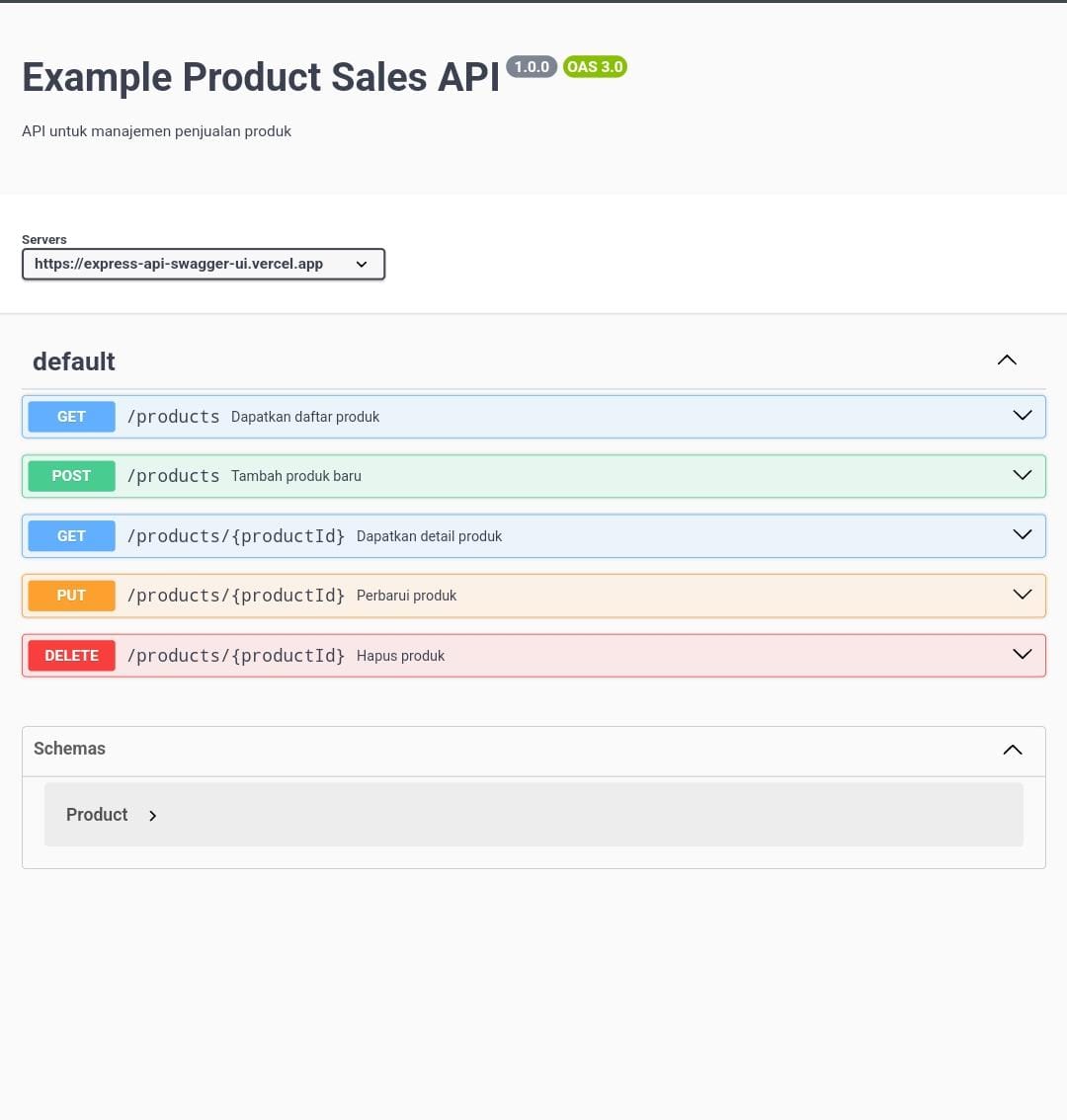Click the GET badge for product list
1067x1120 pixels.
tap(71, 417)
